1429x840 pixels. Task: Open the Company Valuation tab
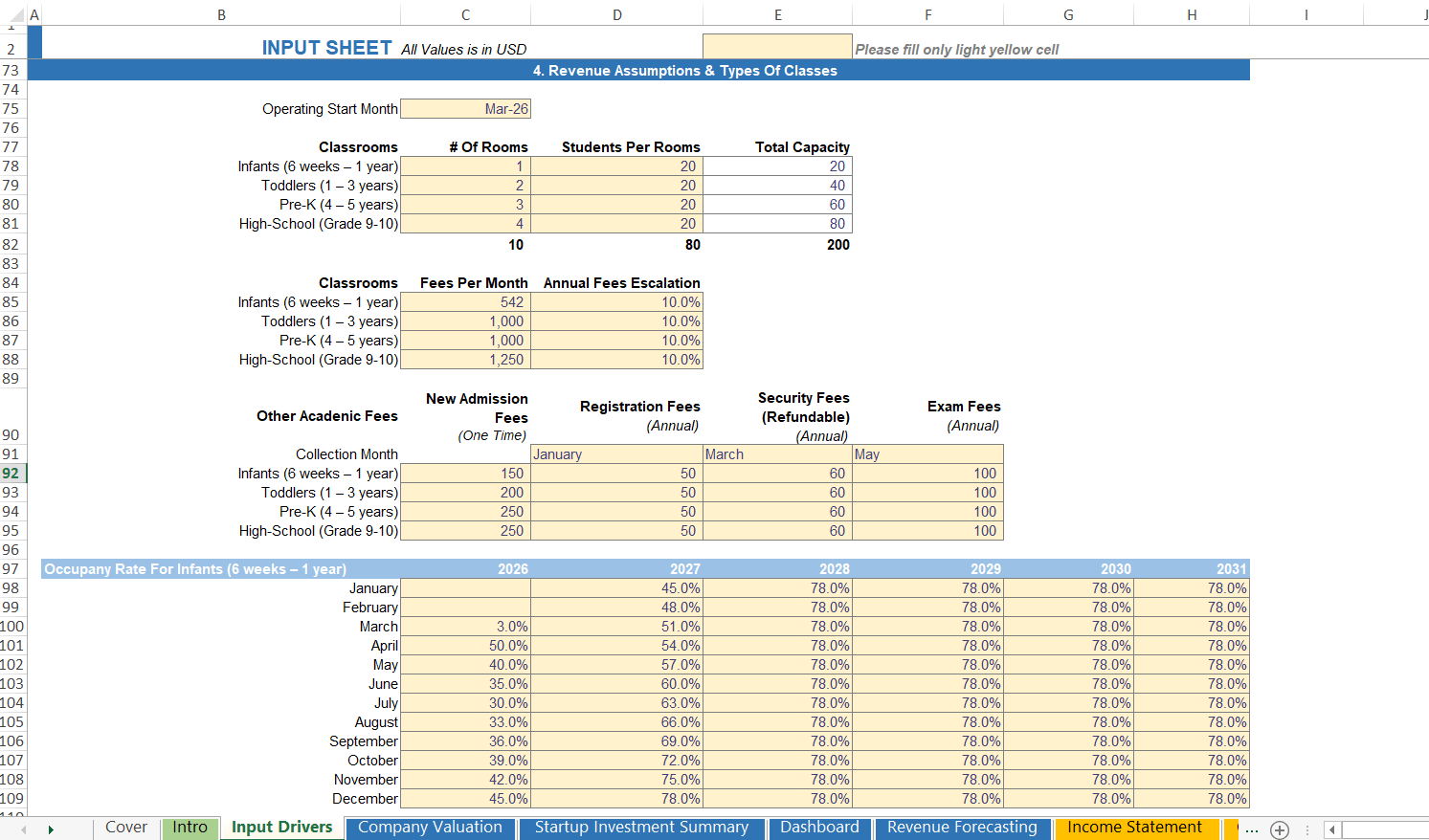[430, 828]
